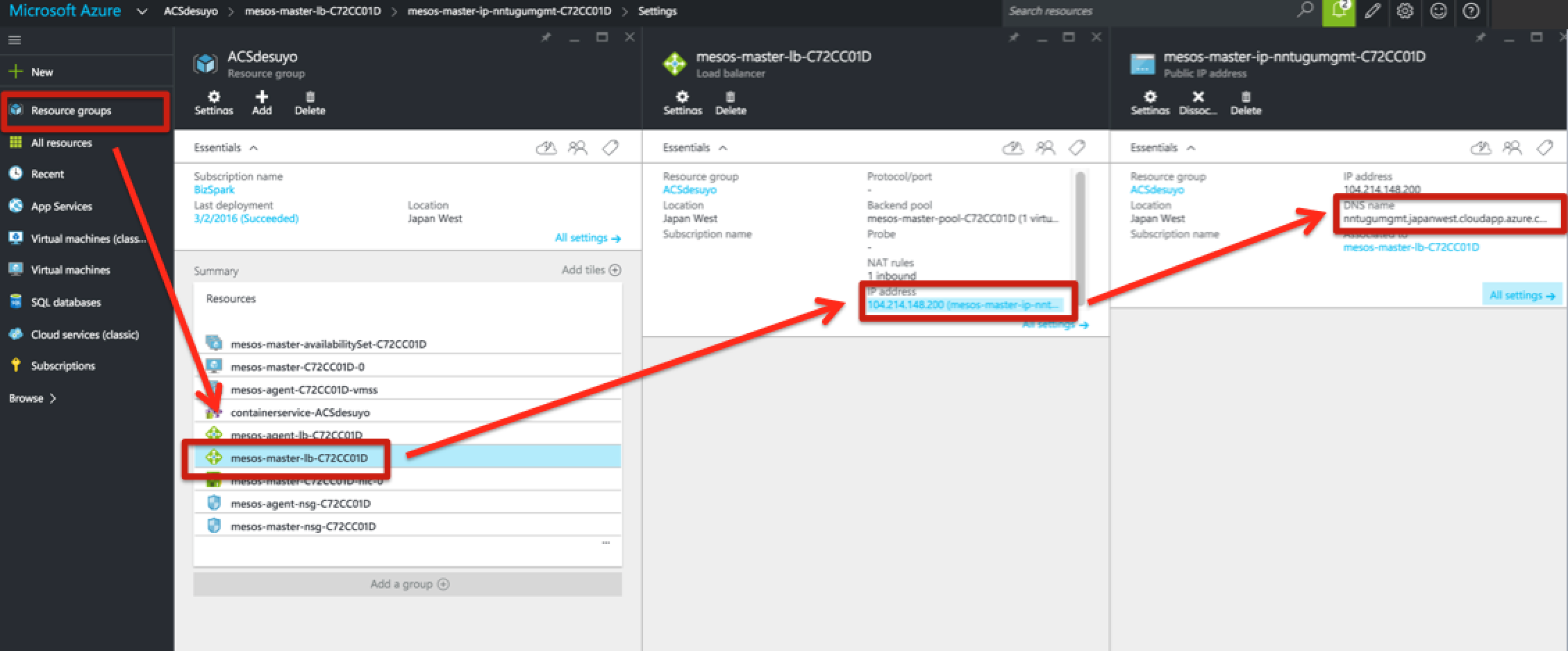Open the hamburger menu in left sidebar

click(x=15, y=40)
